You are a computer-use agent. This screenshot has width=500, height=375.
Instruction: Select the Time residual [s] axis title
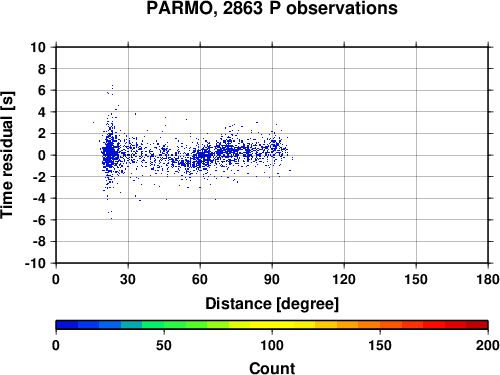click(x=8, y=155)
